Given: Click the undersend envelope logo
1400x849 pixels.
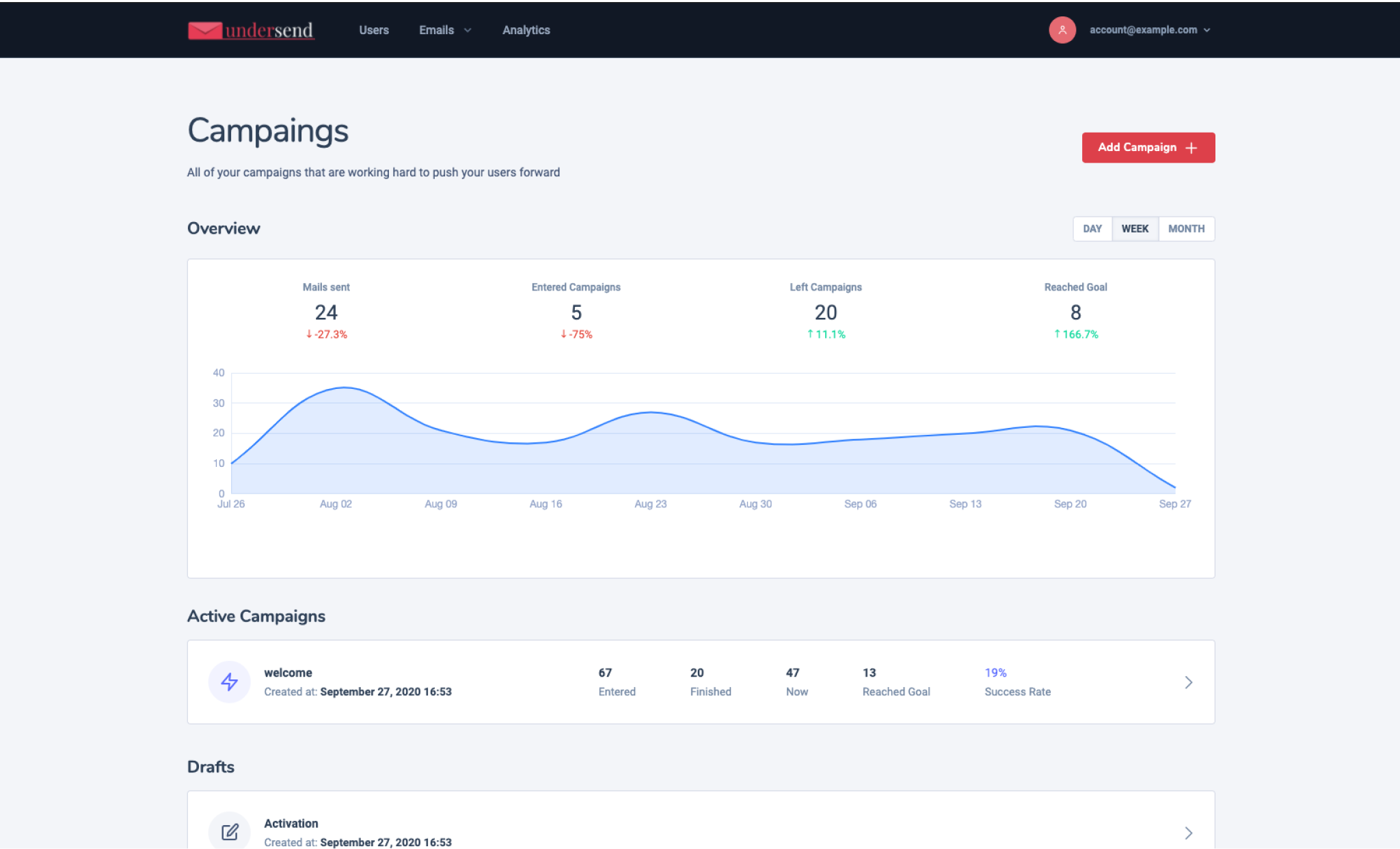Looking at the screenshot, I should (205, 30).
